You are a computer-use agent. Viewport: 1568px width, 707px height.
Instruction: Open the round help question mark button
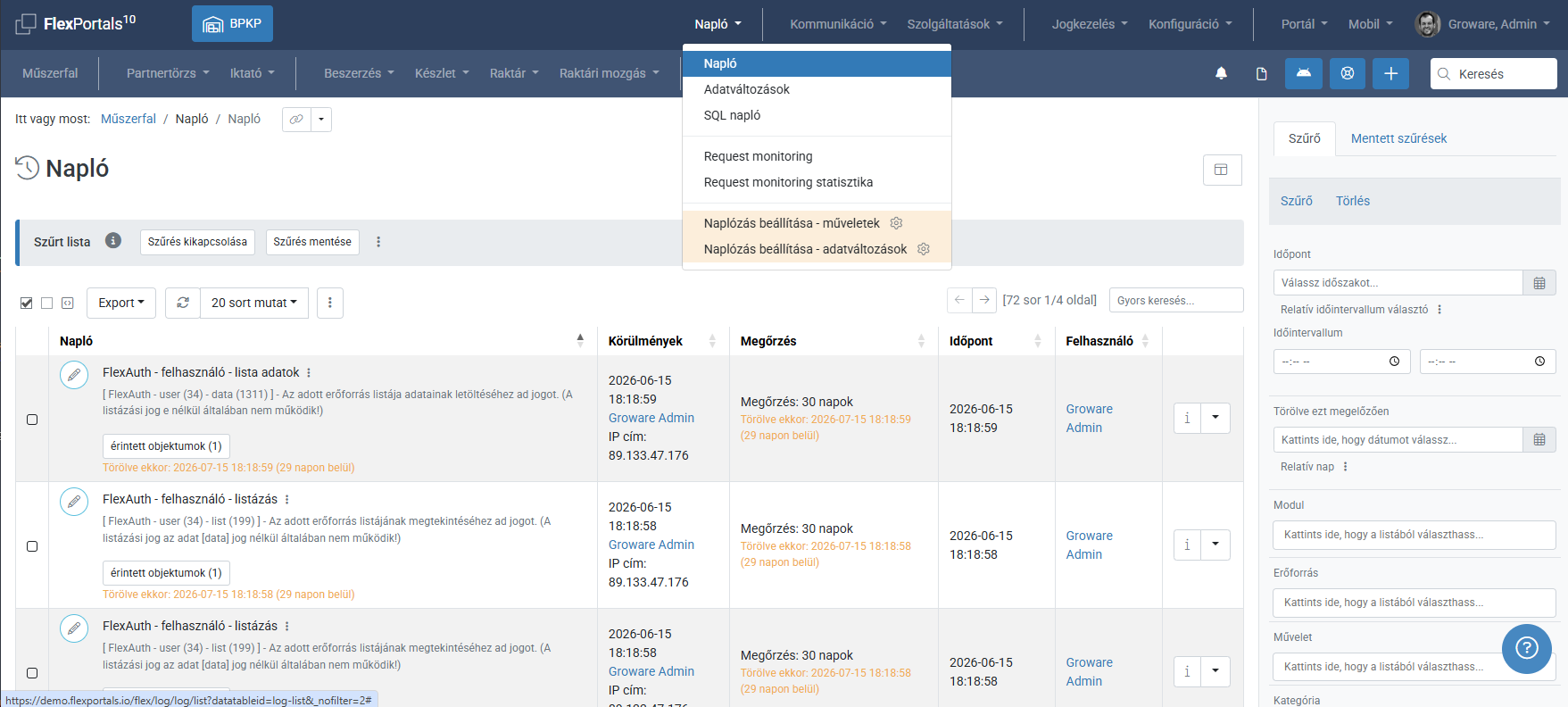pyautogui.click(x=1527, y=649)
